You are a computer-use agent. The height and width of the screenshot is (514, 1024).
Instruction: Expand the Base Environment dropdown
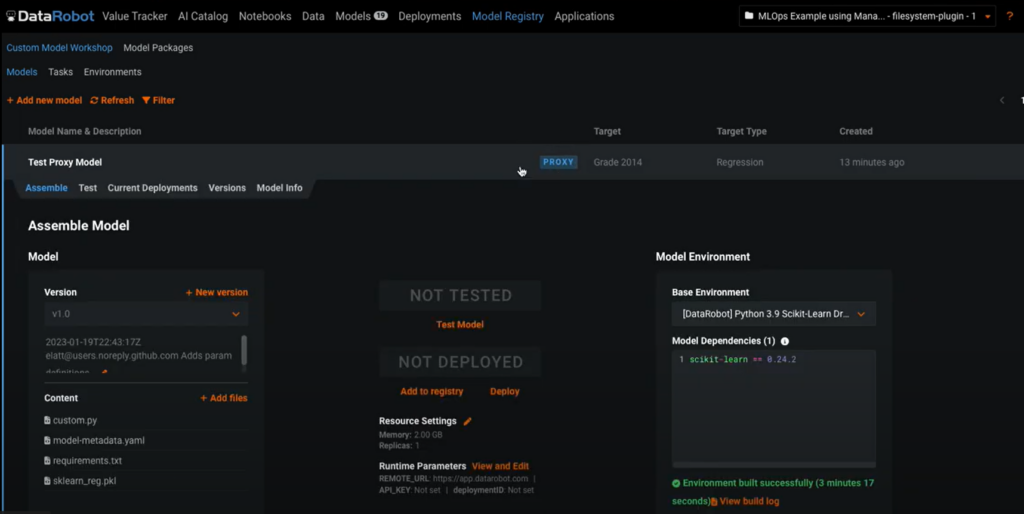click(773, 314)
